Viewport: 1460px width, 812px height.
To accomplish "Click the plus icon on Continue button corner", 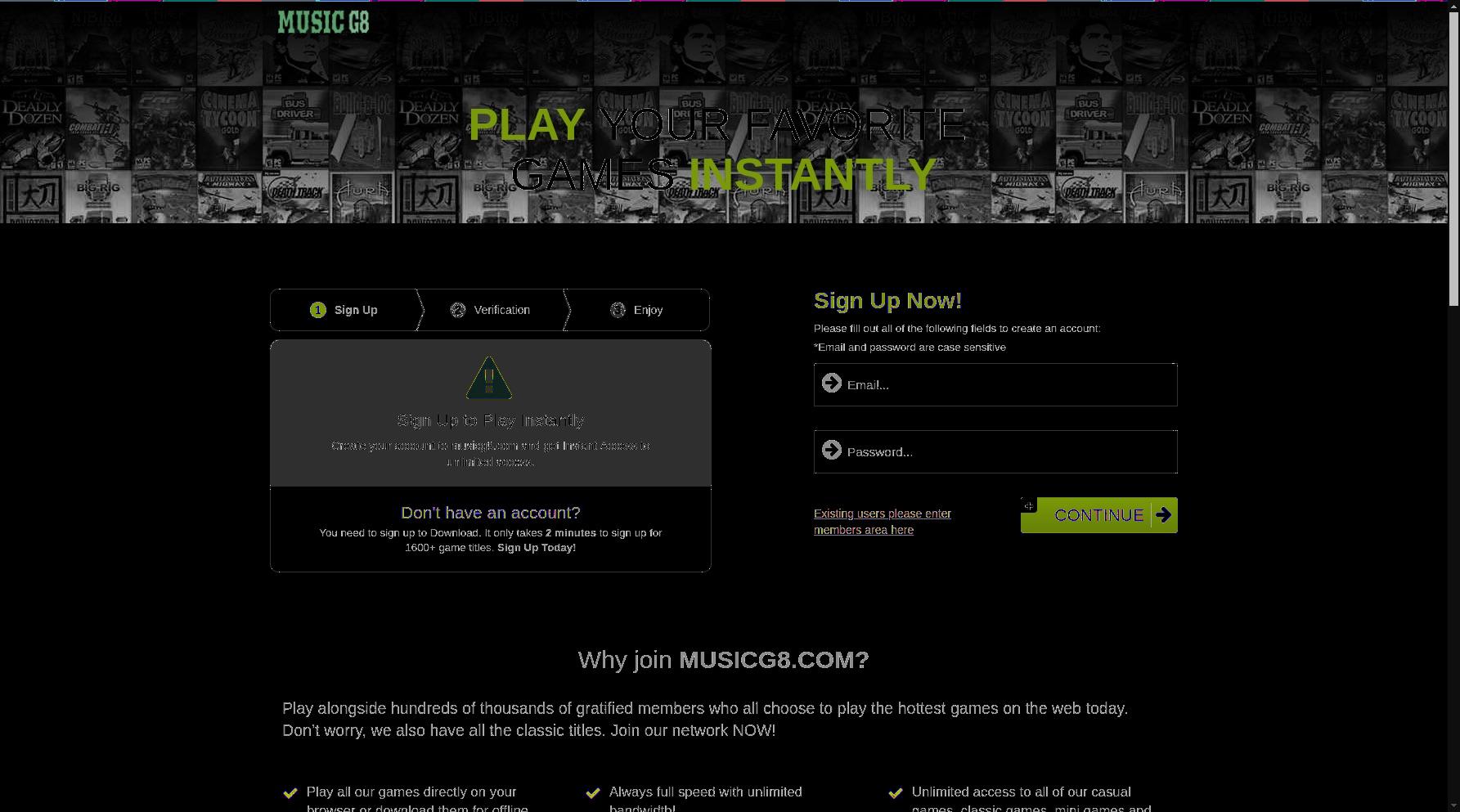I will click(x=1029, y=505).
